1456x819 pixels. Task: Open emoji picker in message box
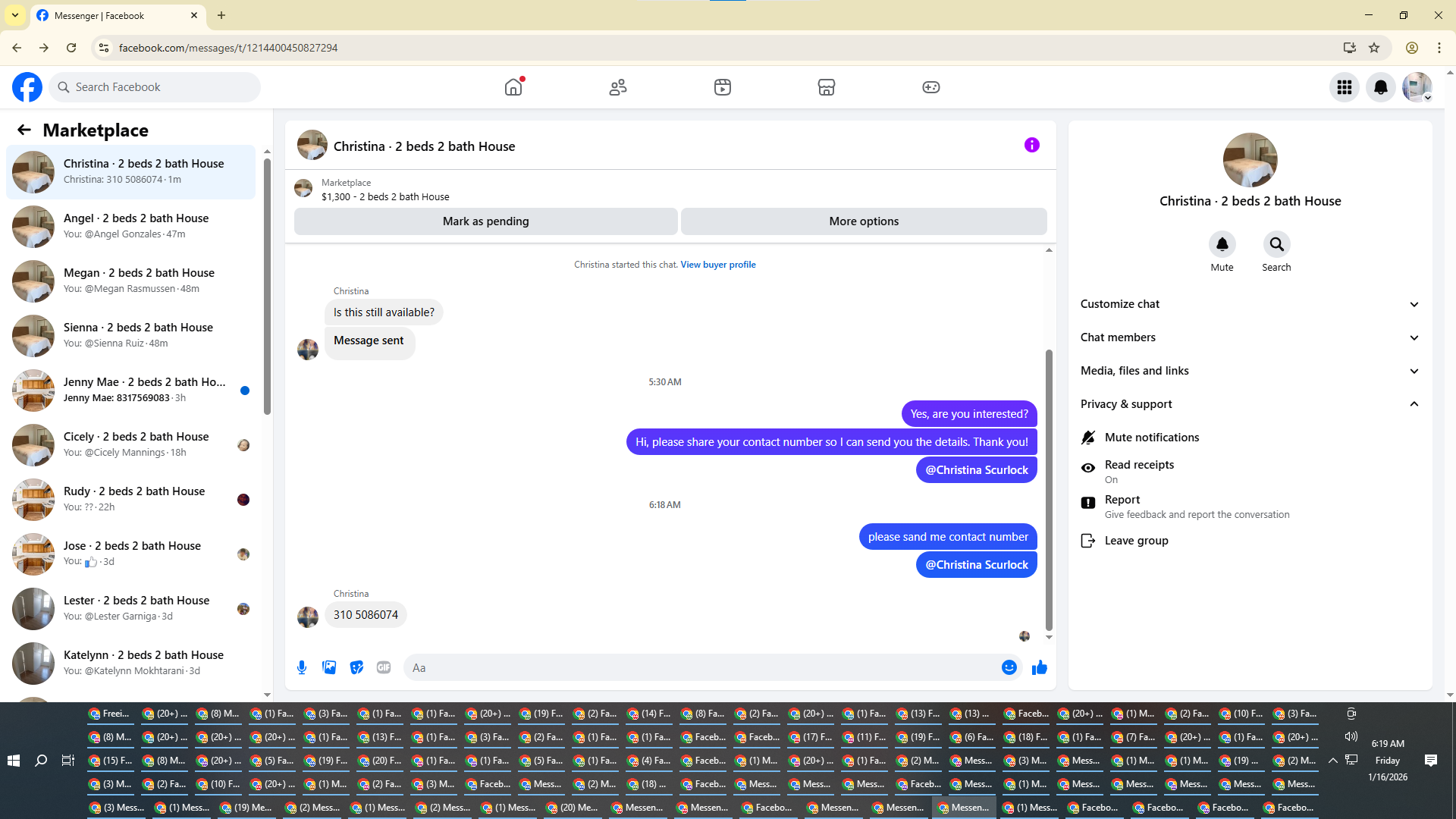pos(1009,667)
